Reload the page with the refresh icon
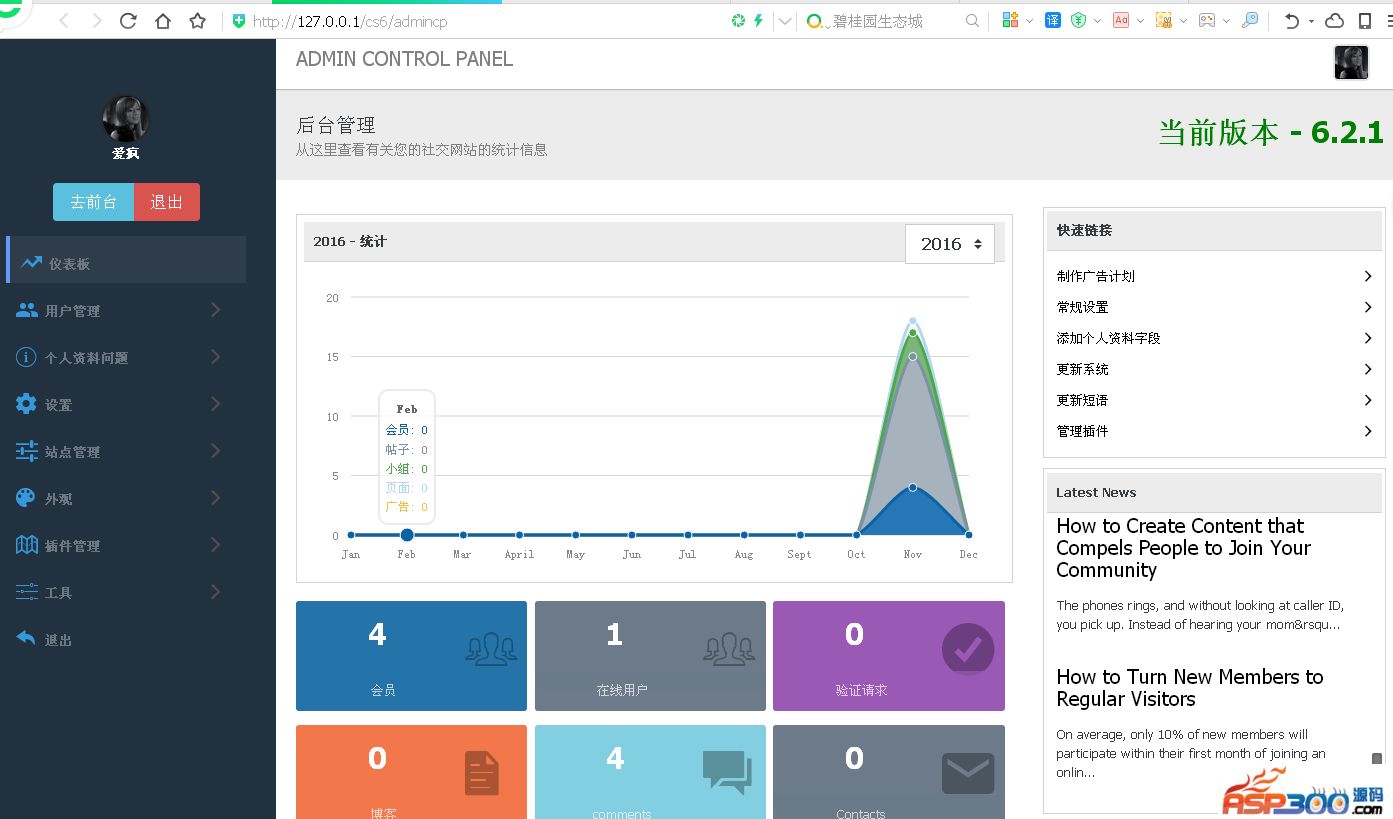Screen dimensions: 1393x819 pos(128,21)
